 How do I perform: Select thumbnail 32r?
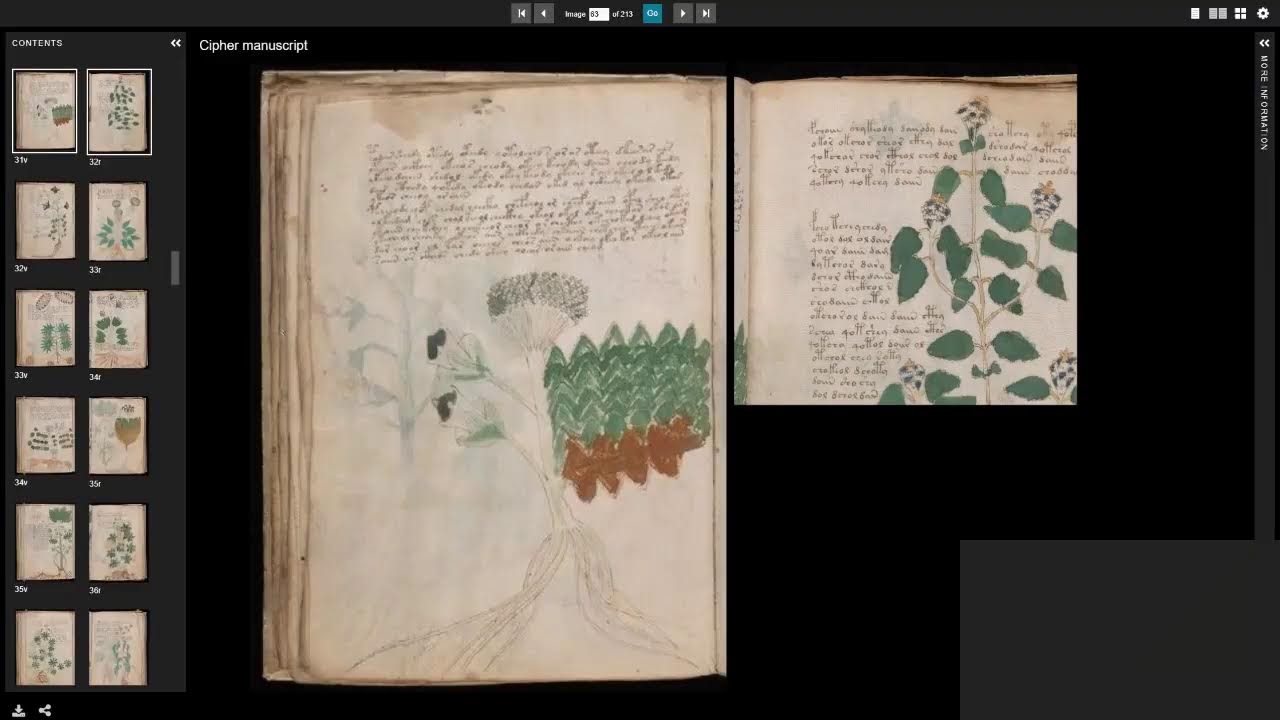click(x=119, y=111)
